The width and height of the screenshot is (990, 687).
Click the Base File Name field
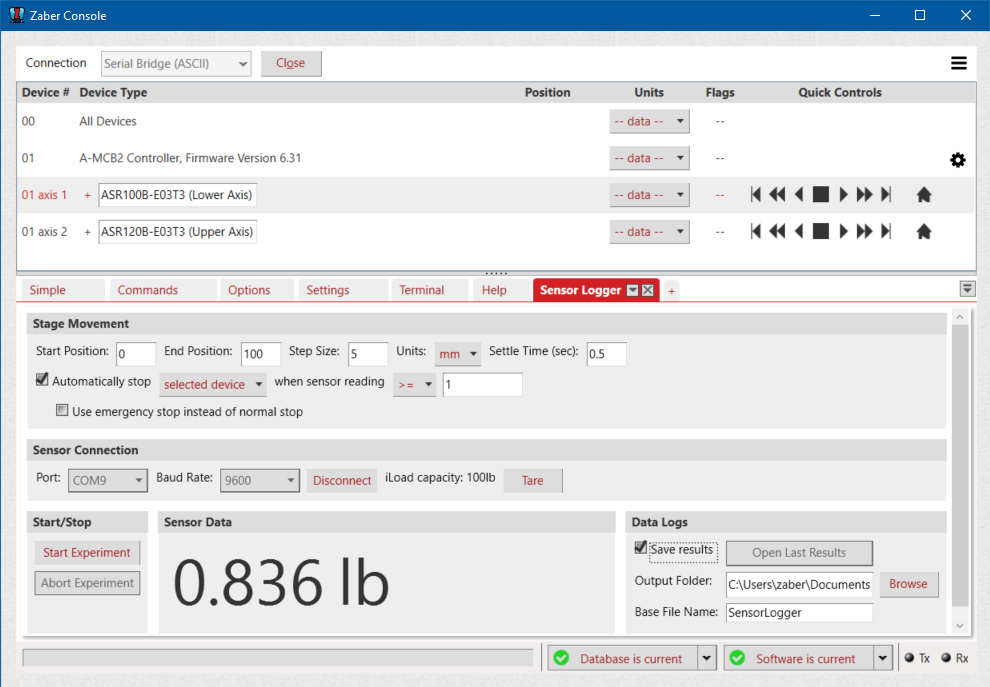click(799, 612)
